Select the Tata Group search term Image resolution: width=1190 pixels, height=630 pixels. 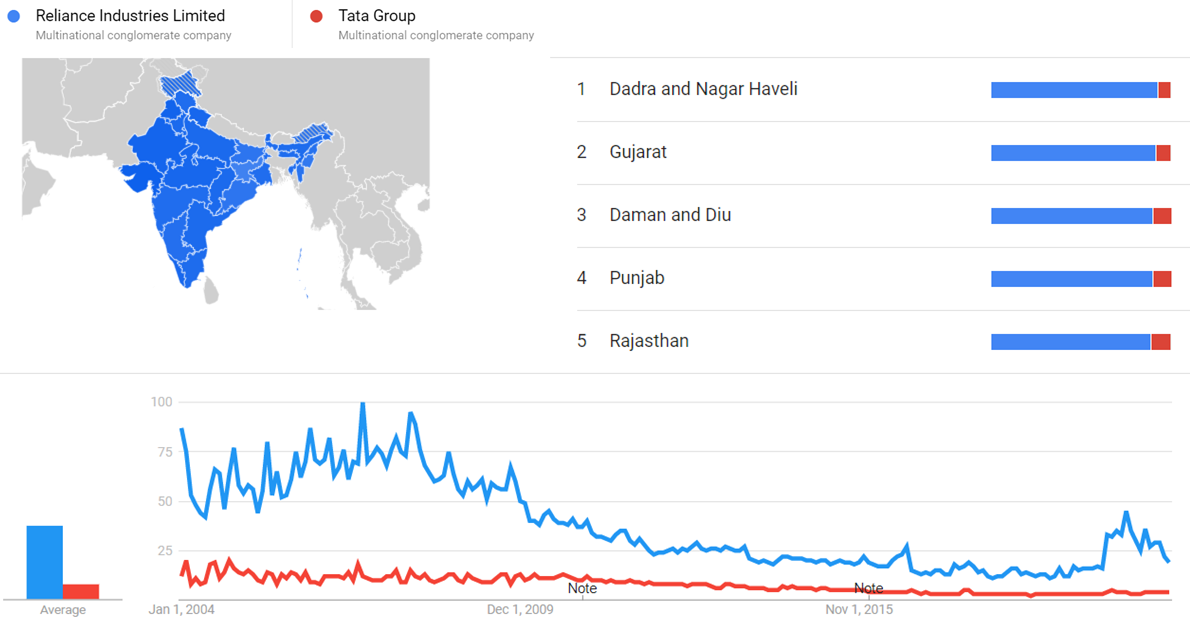(376, 16)
